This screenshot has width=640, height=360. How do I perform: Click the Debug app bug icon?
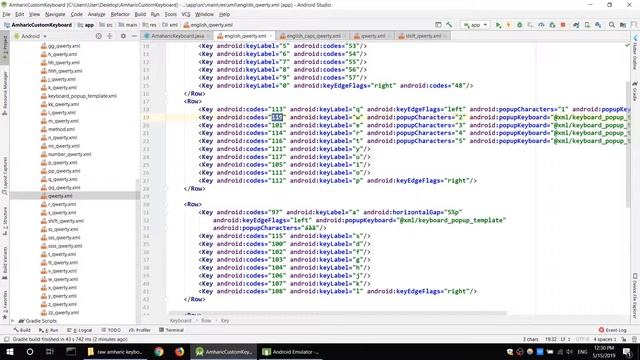tap(520, 25)
